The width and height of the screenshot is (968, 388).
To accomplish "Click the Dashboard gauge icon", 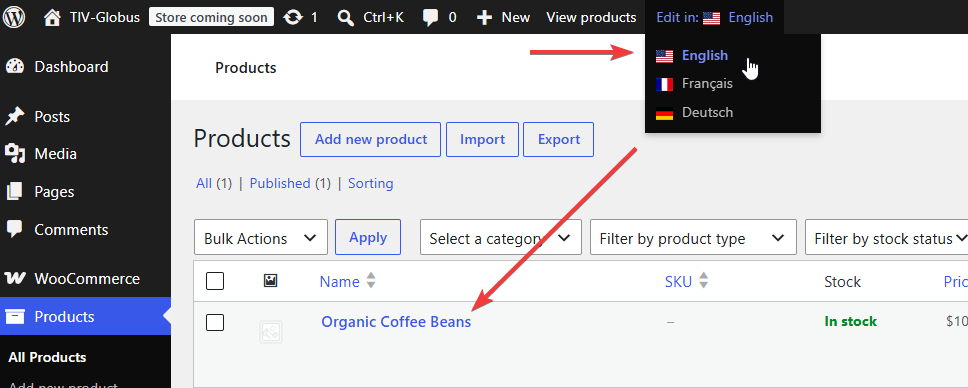I will tap(14, 67).
